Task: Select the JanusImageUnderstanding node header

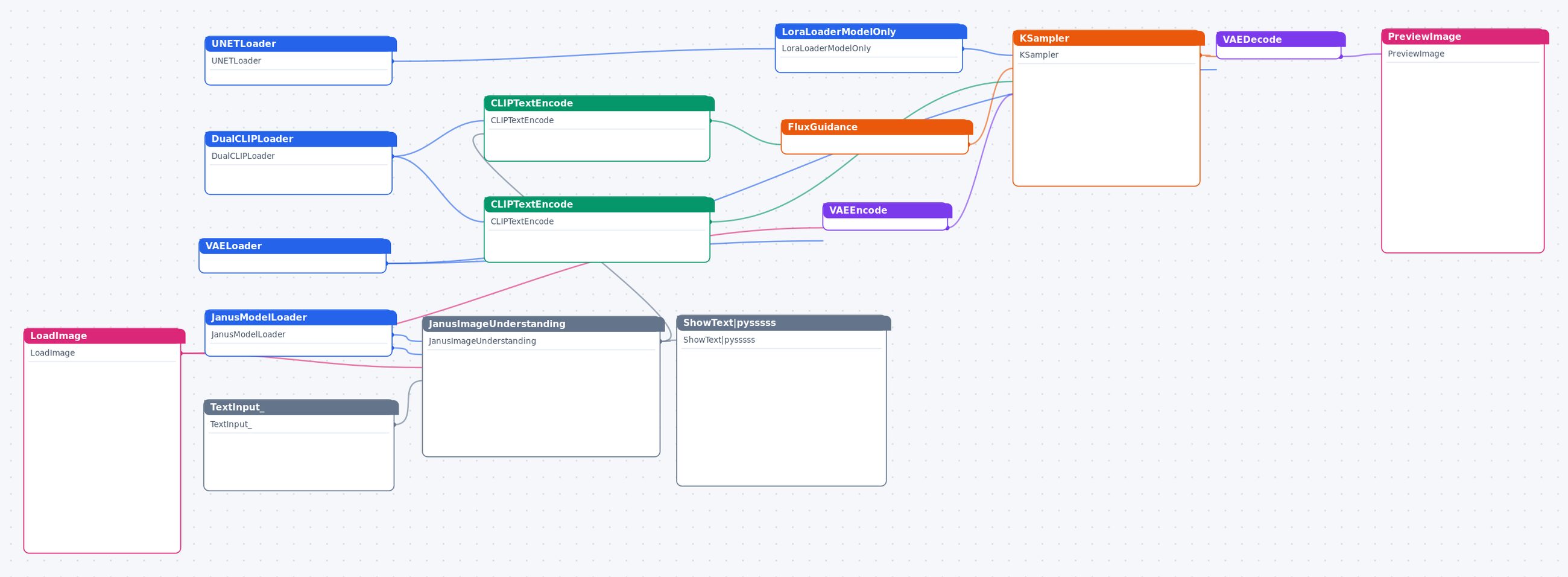Action: [x=543, y=324]
